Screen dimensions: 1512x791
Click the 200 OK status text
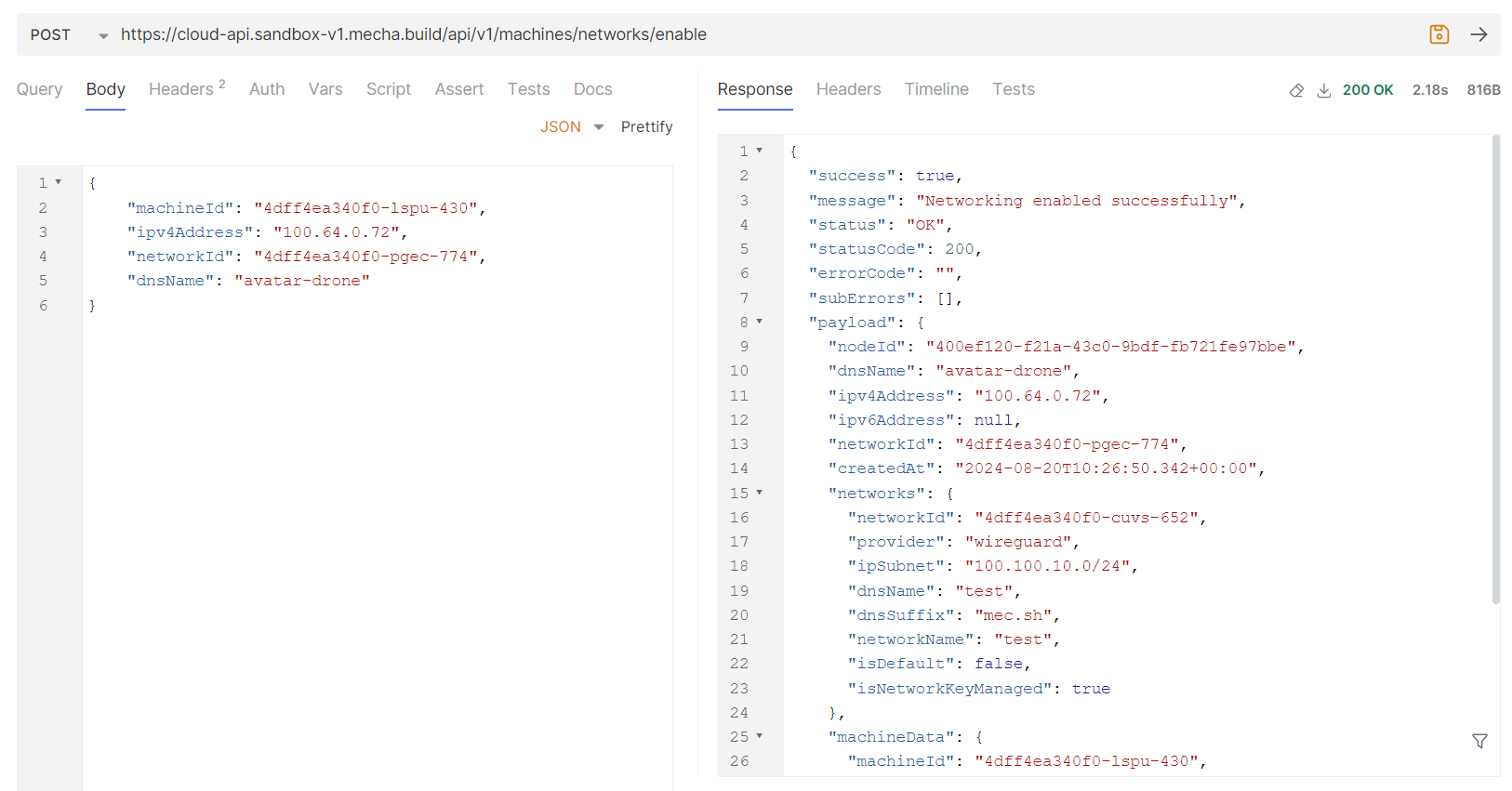click(x=1368, y=90)
